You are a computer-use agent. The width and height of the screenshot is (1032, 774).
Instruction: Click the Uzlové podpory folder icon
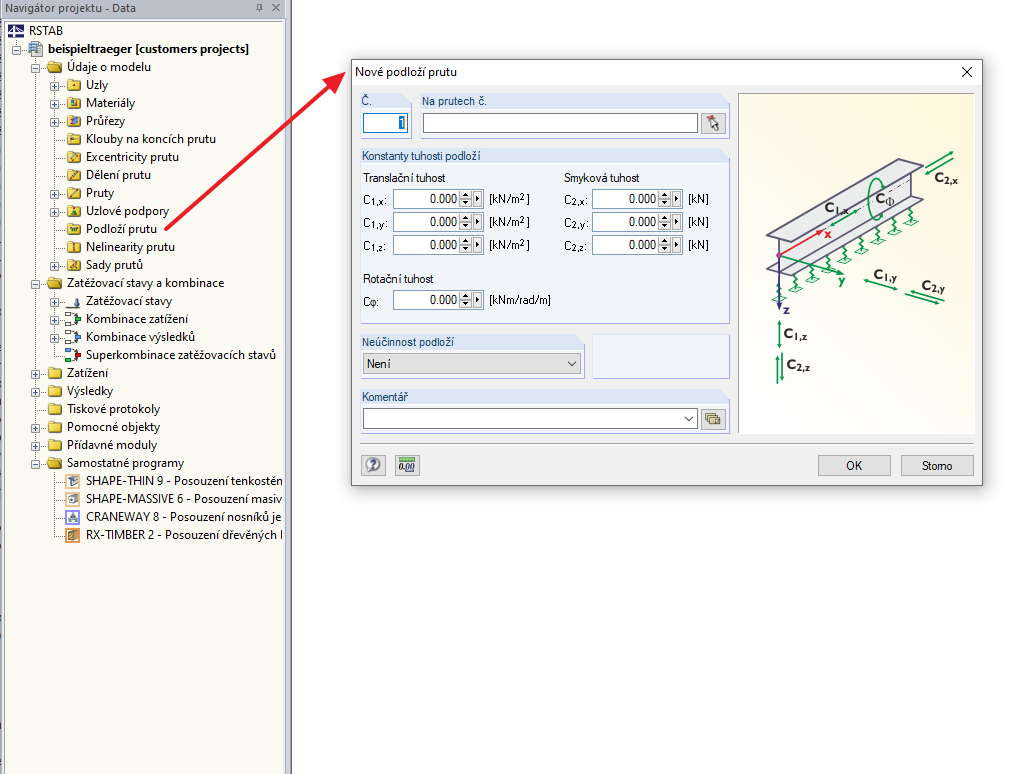click(74, 211)
